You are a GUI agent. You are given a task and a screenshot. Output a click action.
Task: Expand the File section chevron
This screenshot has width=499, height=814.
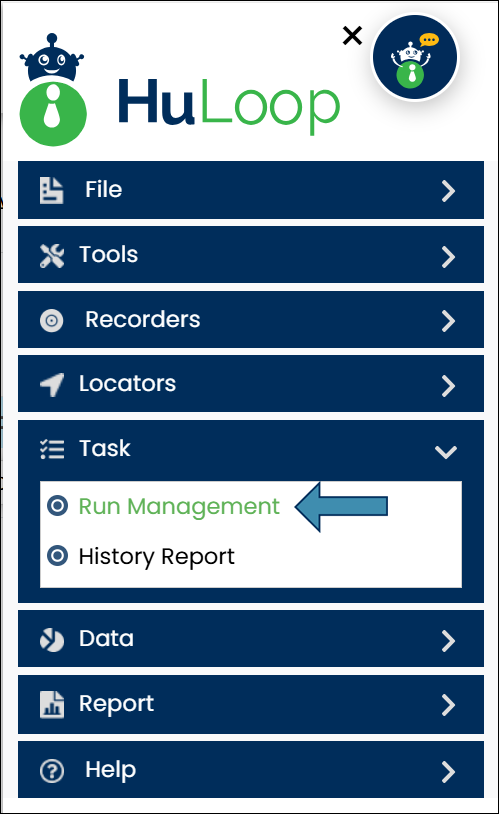[448, 191]
